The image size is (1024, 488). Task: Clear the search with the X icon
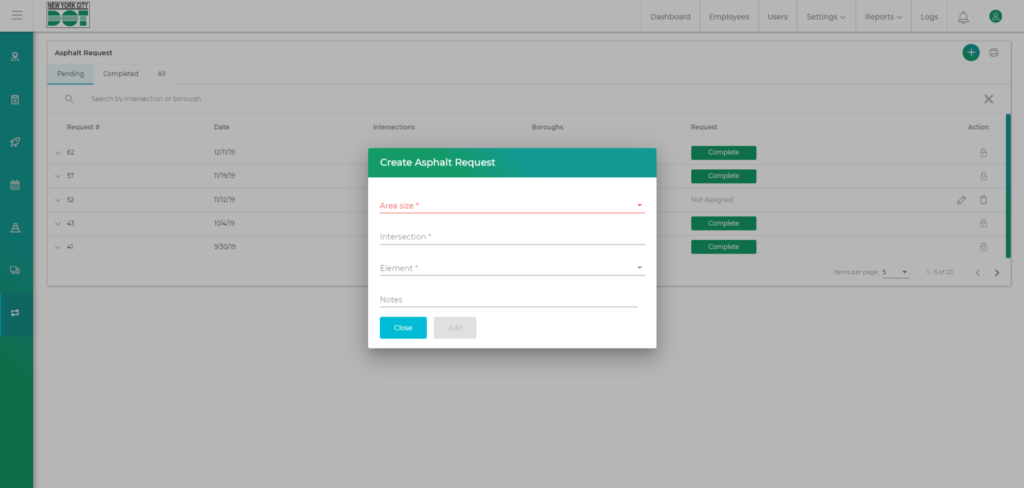[x=988, y=99]
